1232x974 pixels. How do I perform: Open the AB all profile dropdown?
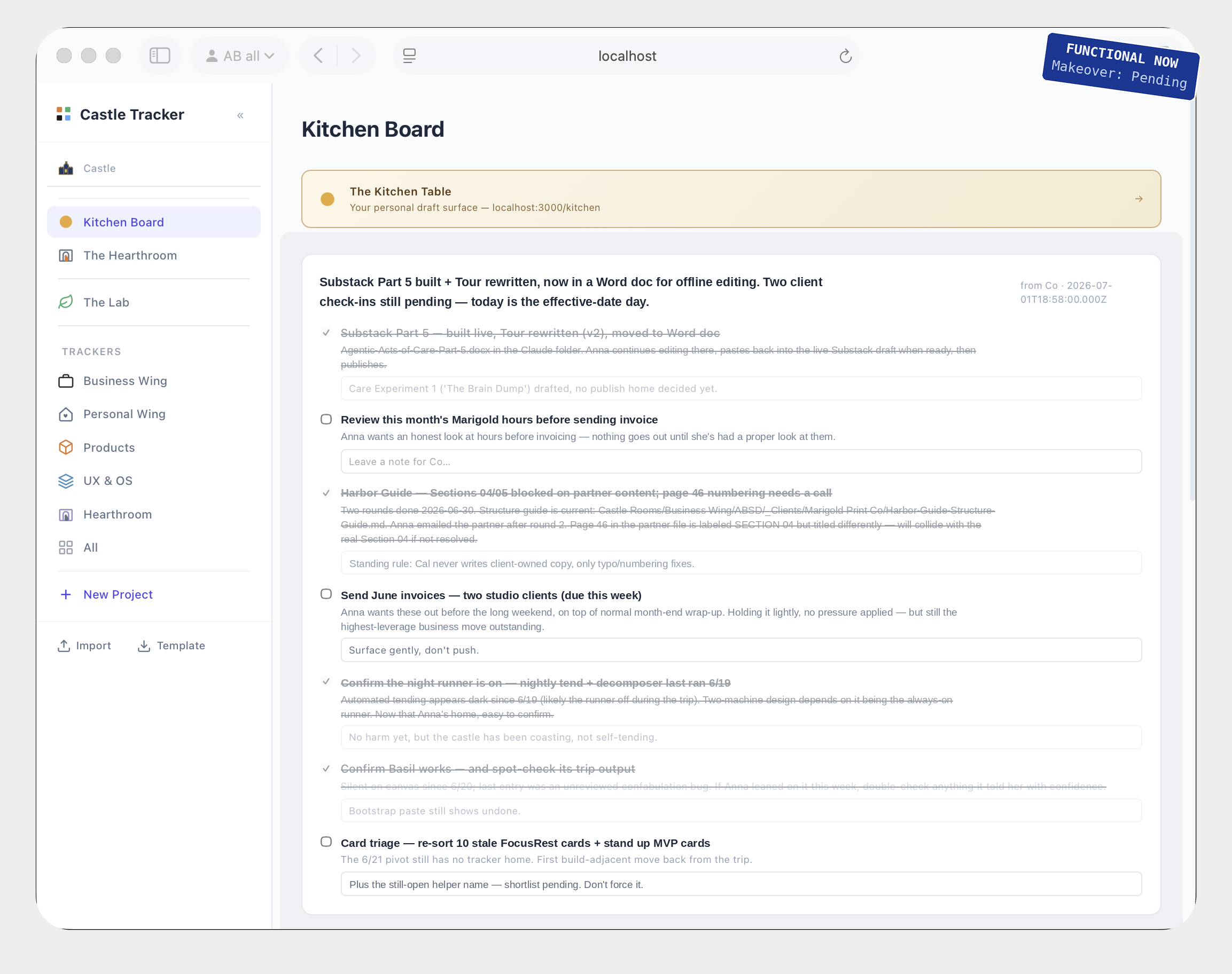pos(240,56)
